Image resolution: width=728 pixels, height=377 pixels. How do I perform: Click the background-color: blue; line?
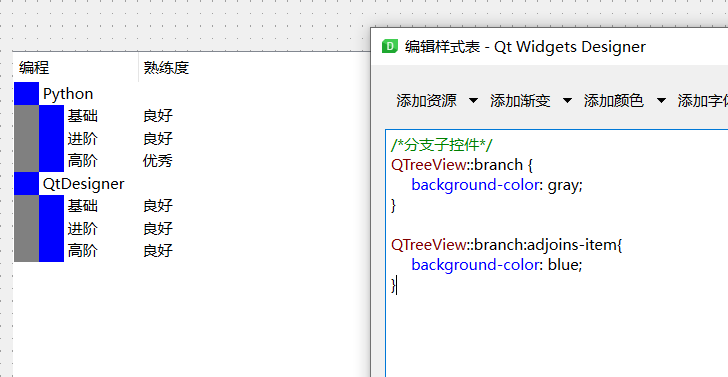coord(497,265)
